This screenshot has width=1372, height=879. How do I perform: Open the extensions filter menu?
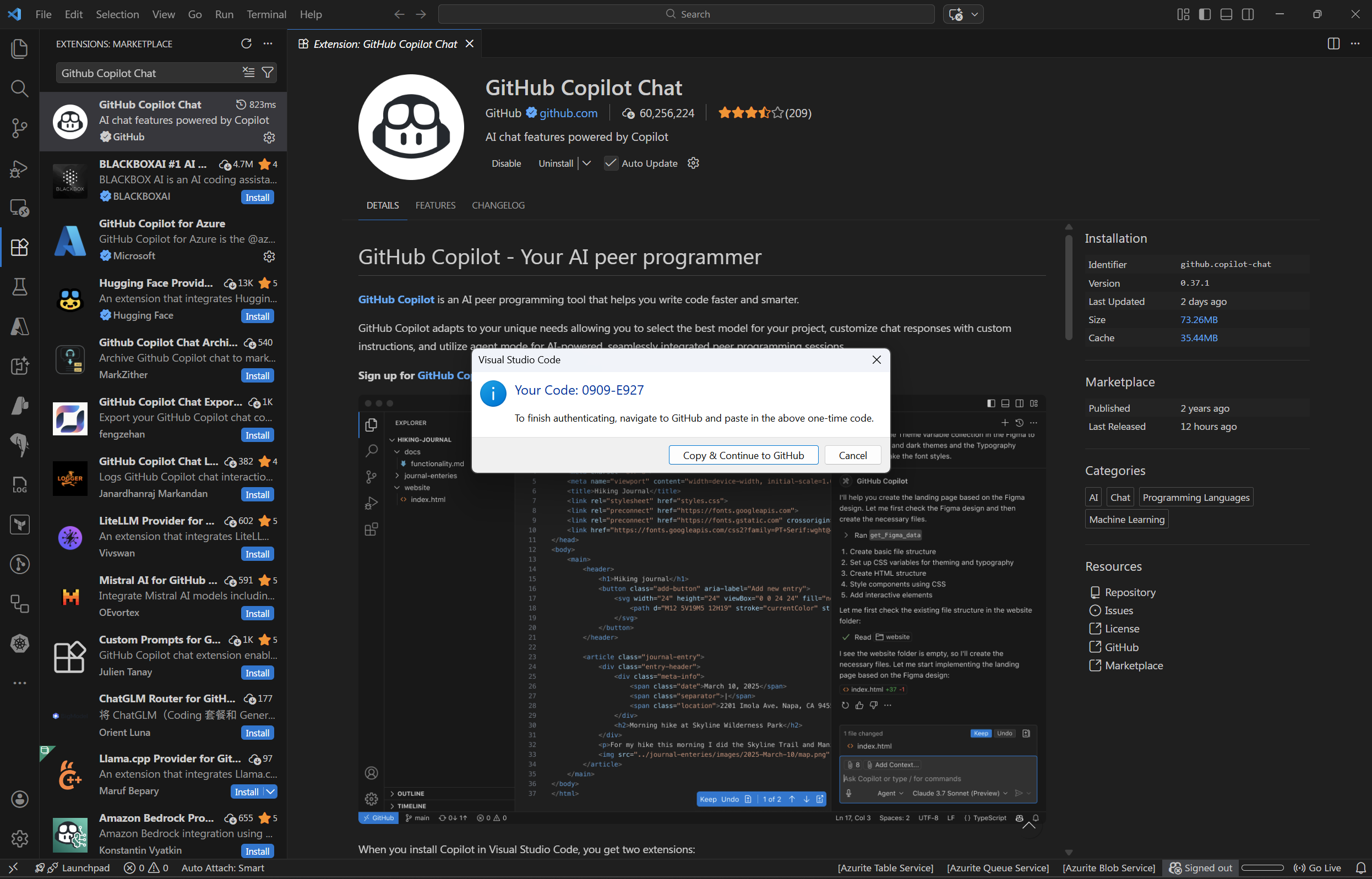click(x=267, y=73)
